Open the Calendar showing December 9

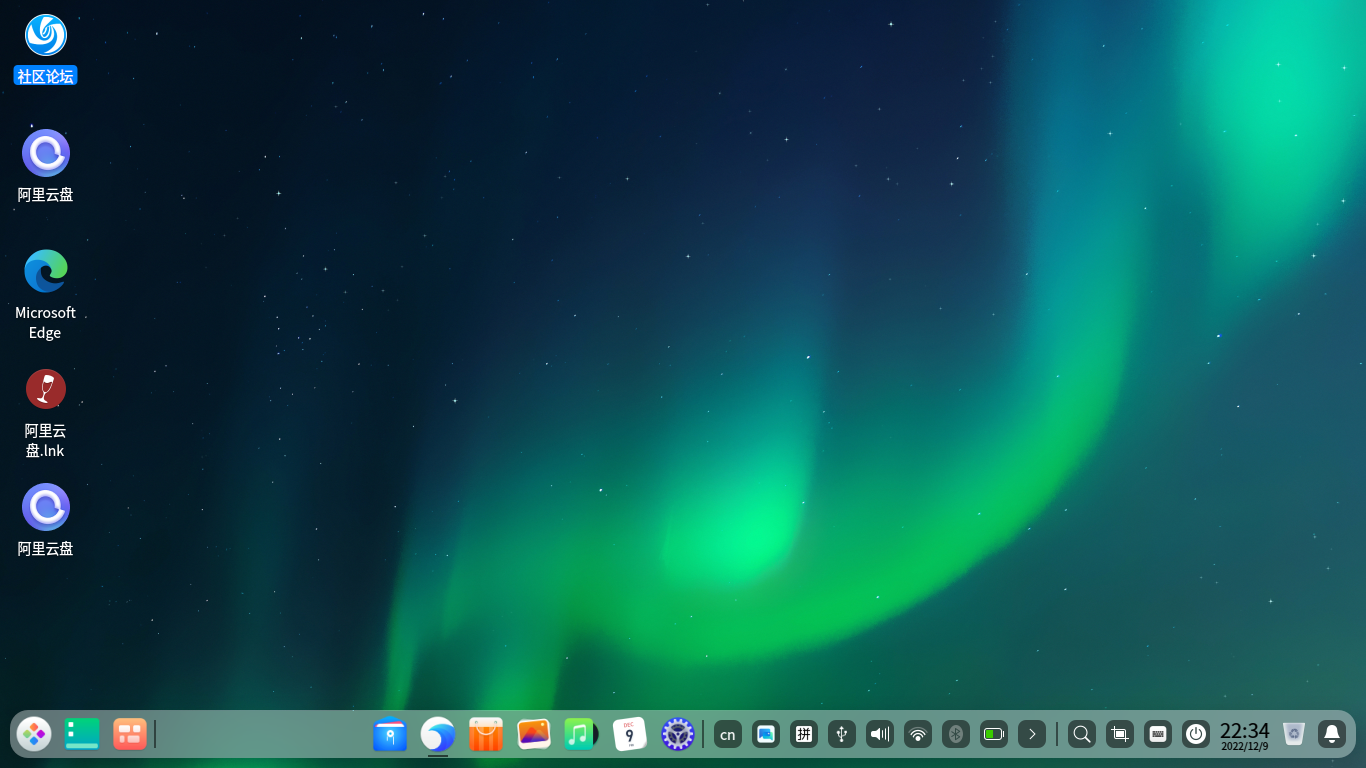[629, 734]
